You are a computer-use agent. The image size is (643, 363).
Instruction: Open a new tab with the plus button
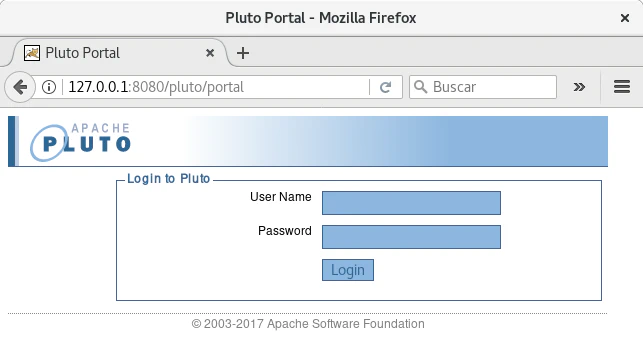click(243, 53)
